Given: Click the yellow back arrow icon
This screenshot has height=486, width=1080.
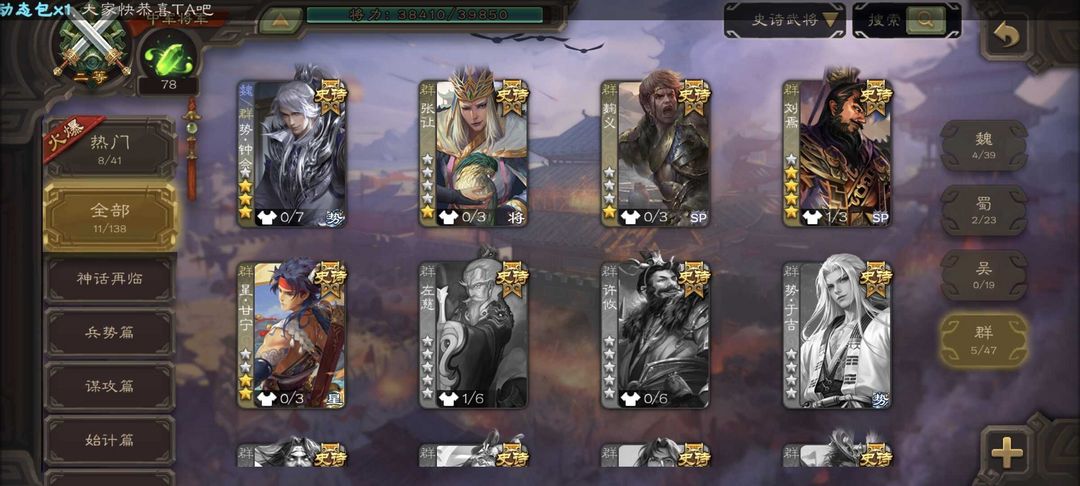Looking at the screenshot, I should point(1006,34).
